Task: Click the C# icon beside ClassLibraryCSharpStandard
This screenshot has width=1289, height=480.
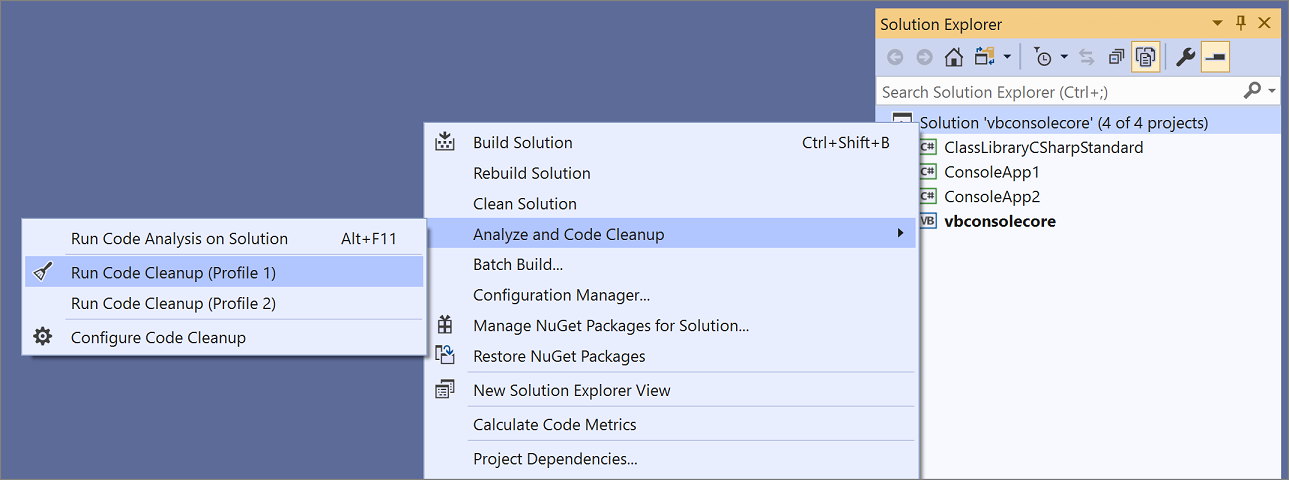Action: tap(928, 147)
